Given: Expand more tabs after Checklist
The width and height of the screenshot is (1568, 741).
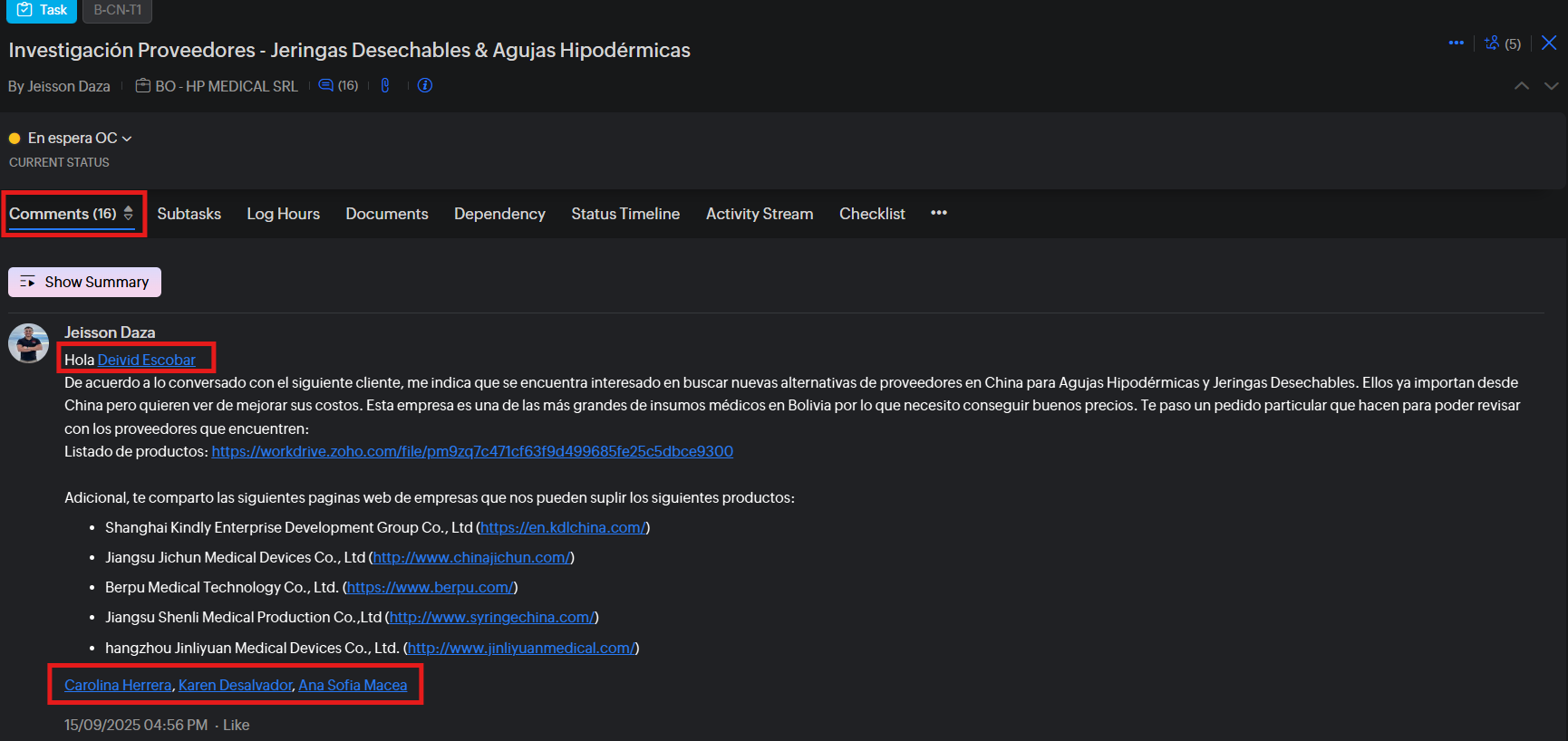Looking at the screenshot, I should tap(938, 213).
